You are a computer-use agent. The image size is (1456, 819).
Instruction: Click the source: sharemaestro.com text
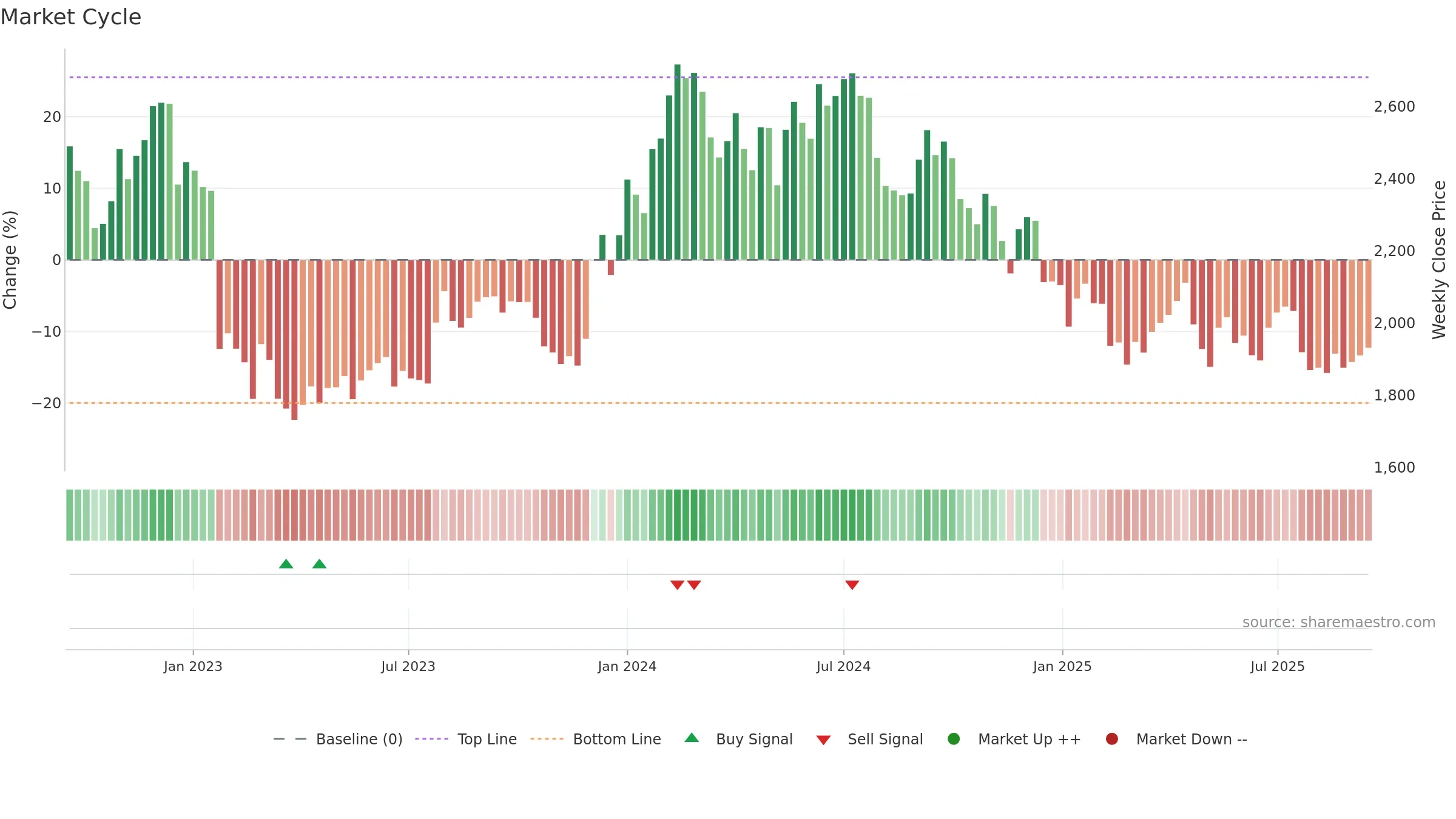(1339, 622)
